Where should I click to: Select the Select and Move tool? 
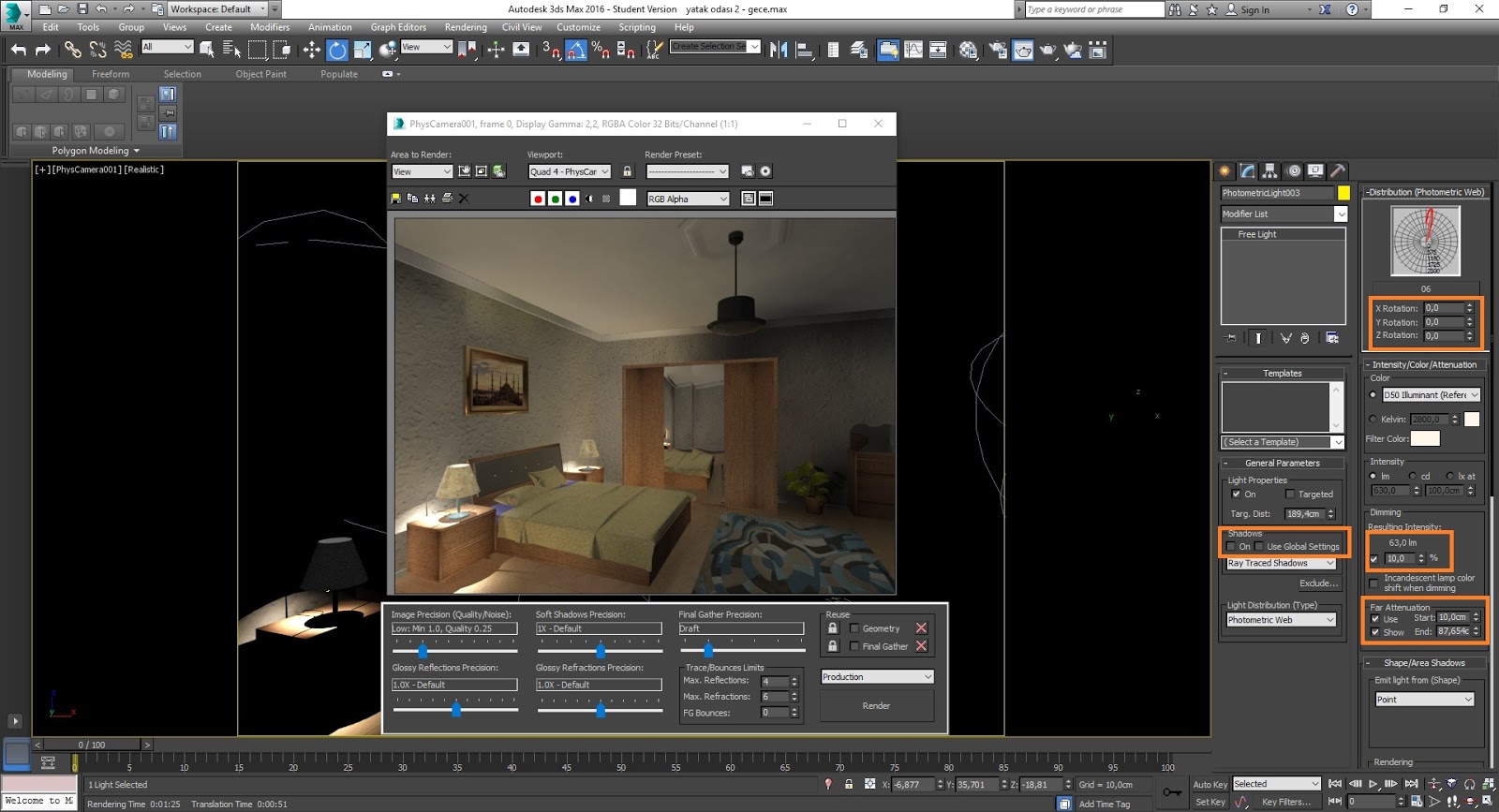pos(312,50)
